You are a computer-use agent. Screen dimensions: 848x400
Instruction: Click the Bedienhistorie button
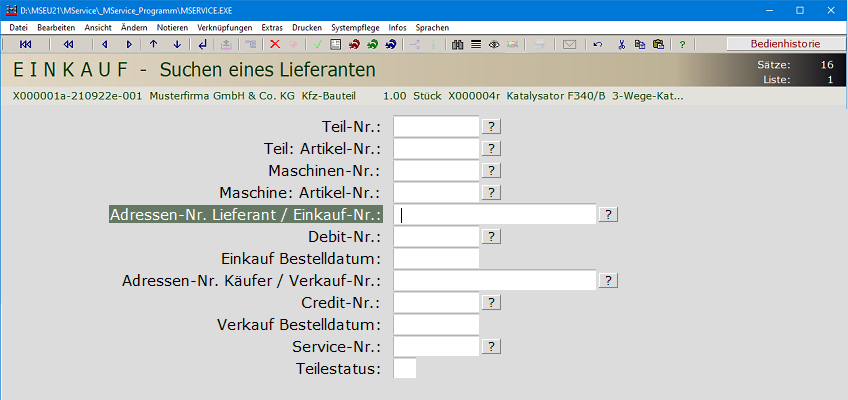pyautogui.click(x=785, y=44)
